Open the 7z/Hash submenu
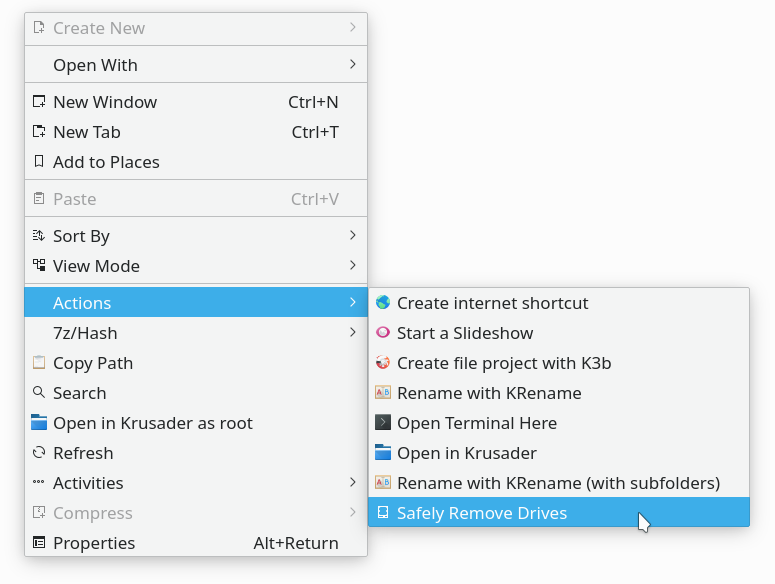The width and height of the screenshot is (775, 584). click(196, 333)
